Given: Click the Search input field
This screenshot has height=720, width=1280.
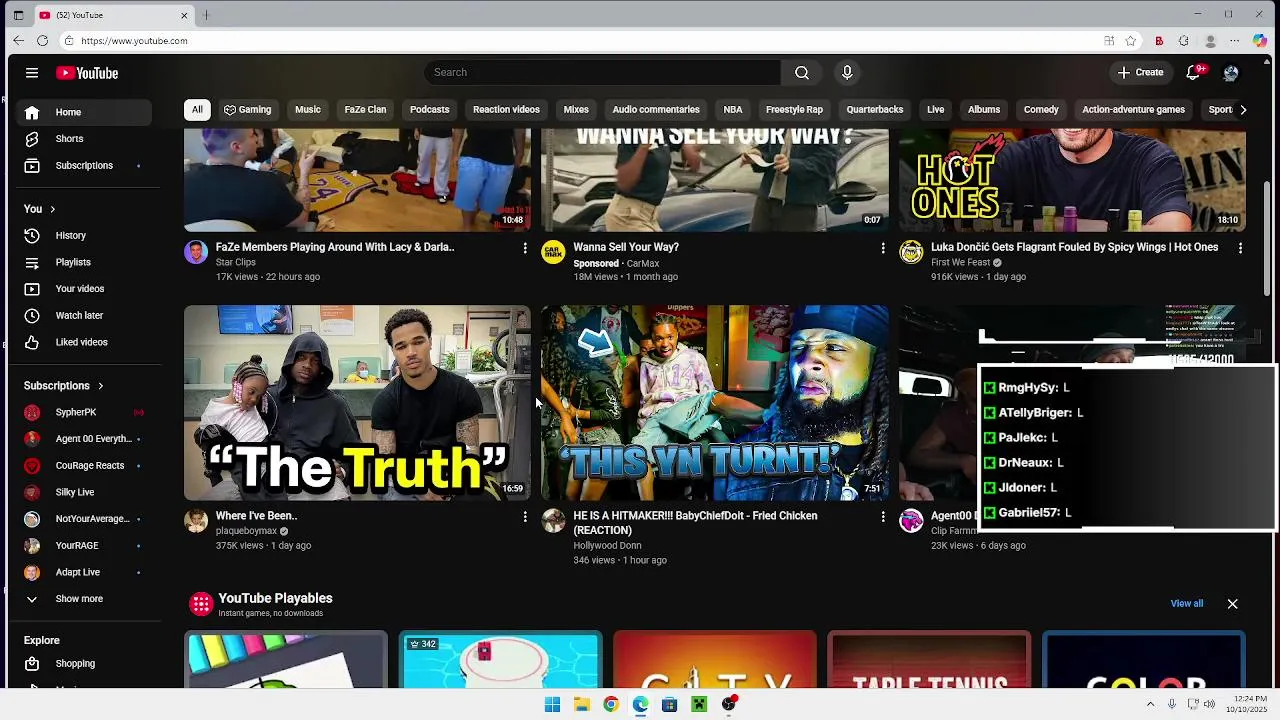Looking at the screenshot, I should (x=603, y=72).
